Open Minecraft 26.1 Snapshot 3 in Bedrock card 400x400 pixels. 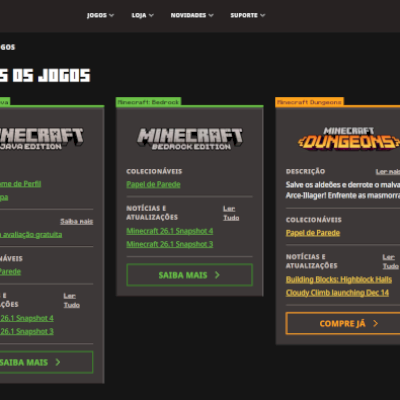coord(170,244)
